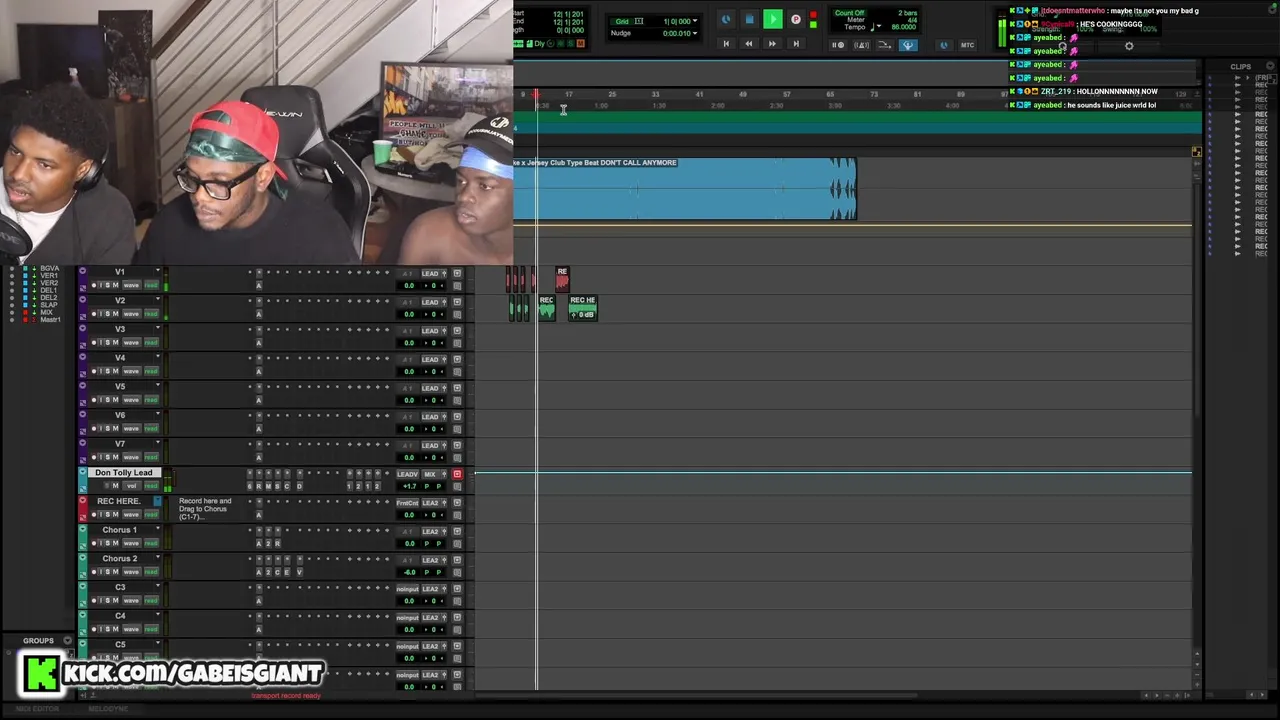Click red output window icon on Don Tolly Lead

pos(457,474)
